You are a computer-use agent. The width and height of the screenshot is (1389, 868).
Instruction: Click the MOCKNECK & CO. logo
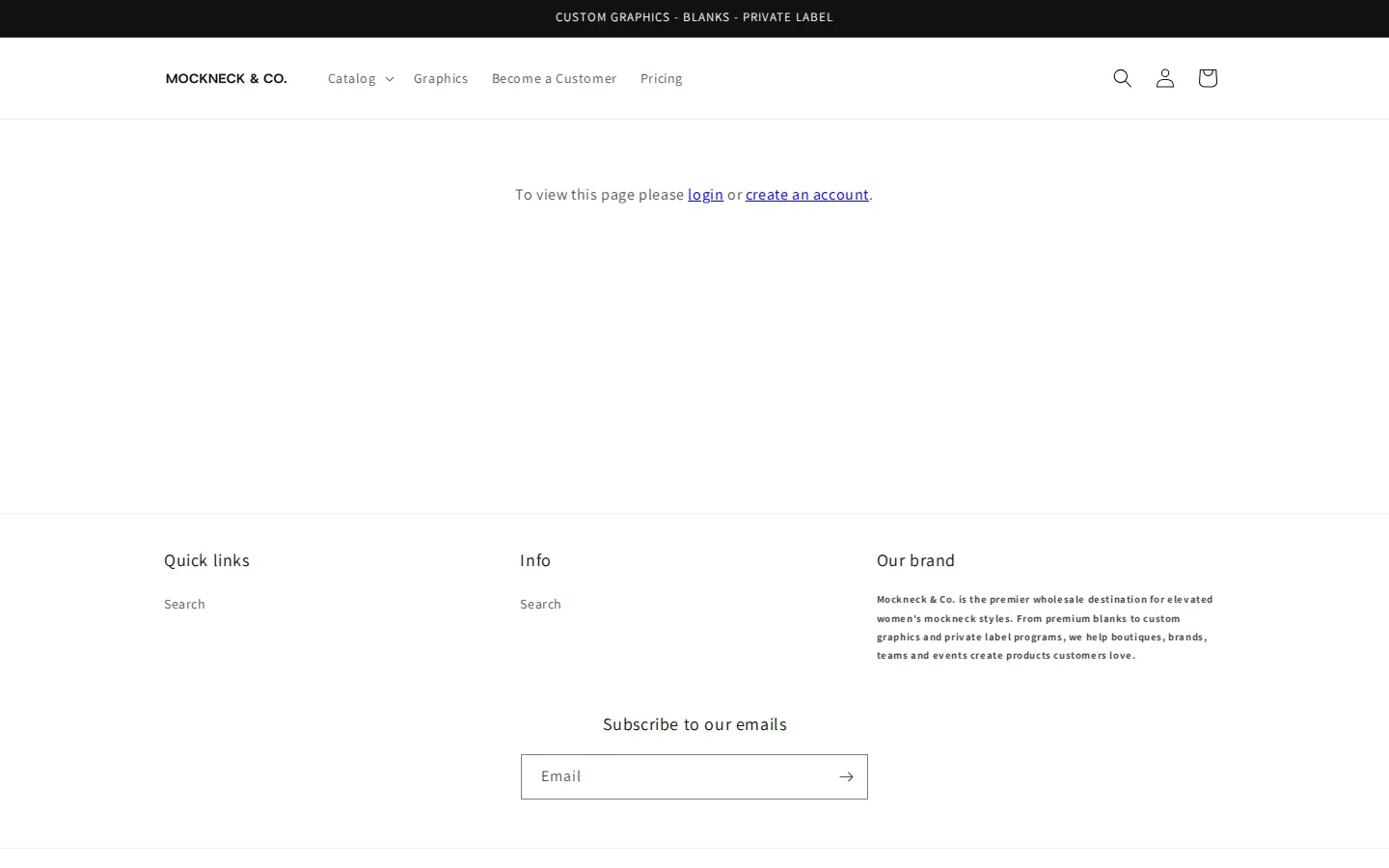(226, 78)
